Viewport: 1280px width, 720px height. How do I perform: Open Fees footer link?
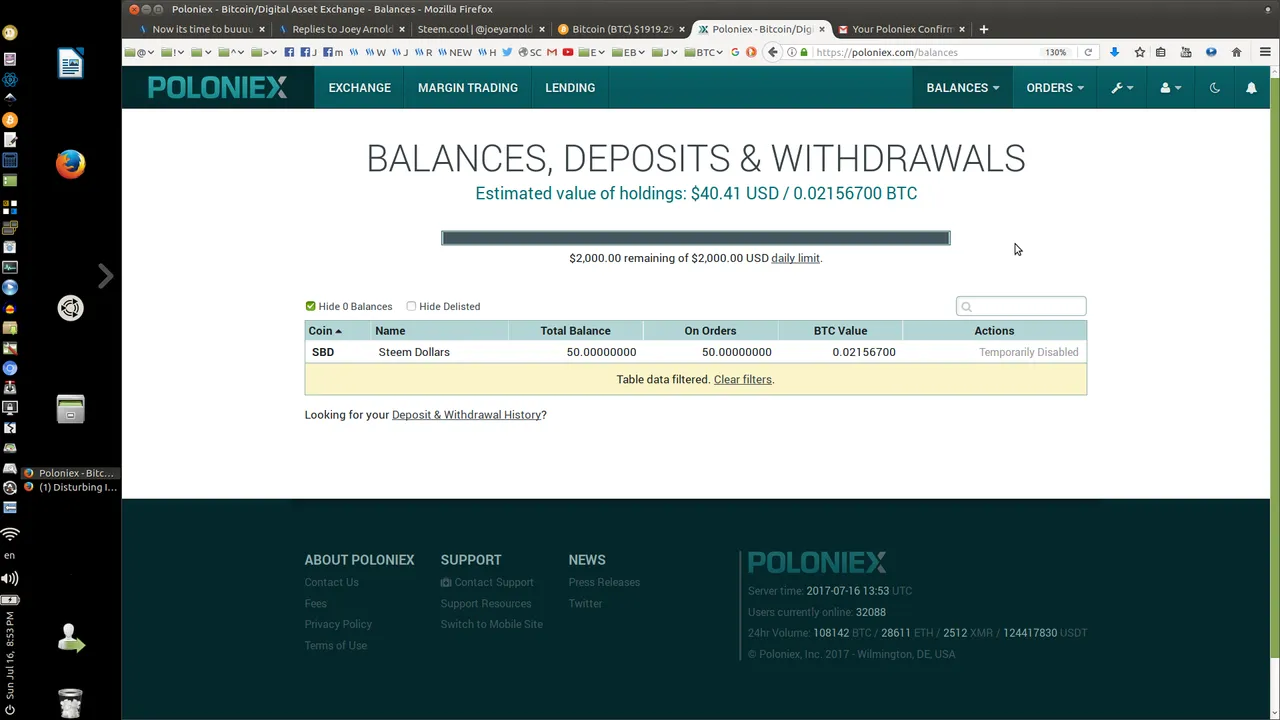point(315,603)
